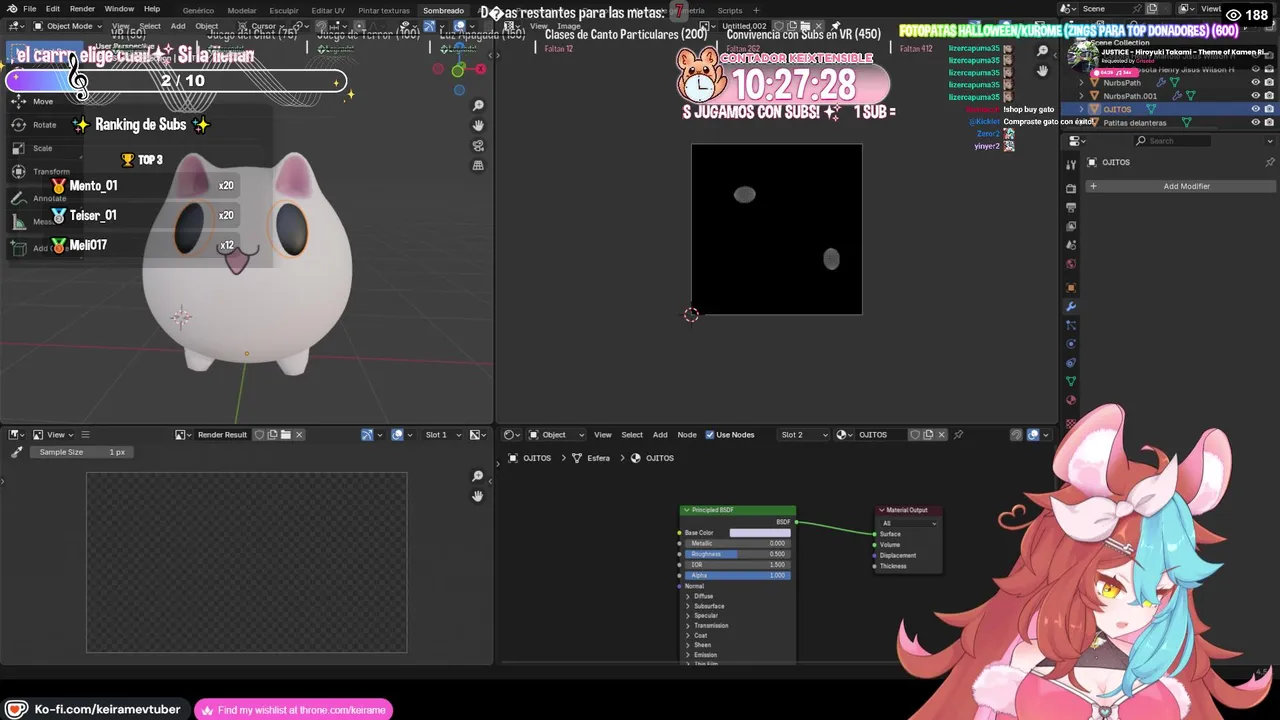Image resolution: width=1280 pixels, height=720 pixels.
Task: Open the Tool properties tab
Action: click(x=1071, y=165)
